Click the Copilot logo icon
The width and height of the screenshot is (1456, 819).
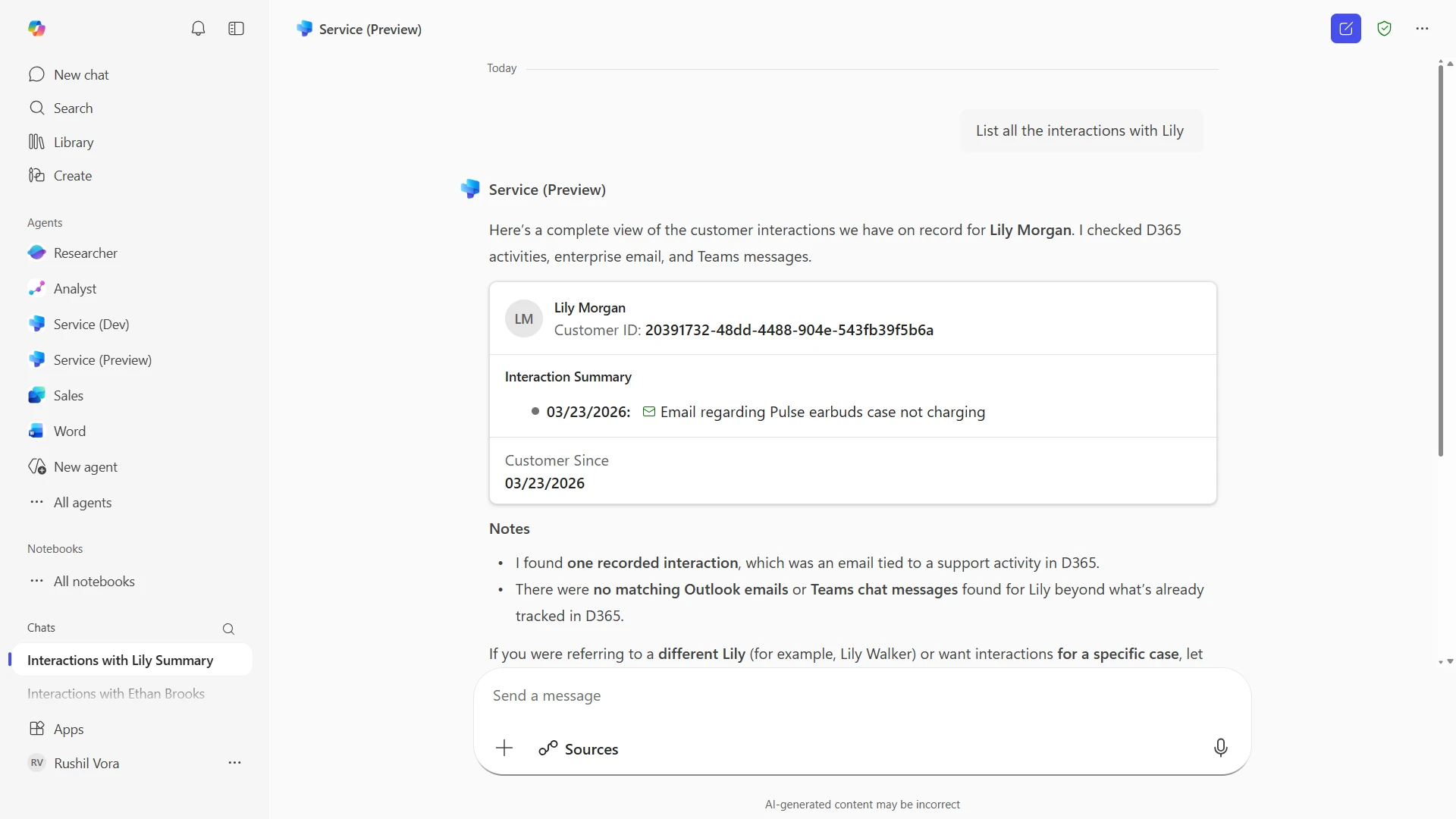click(36, 29)
